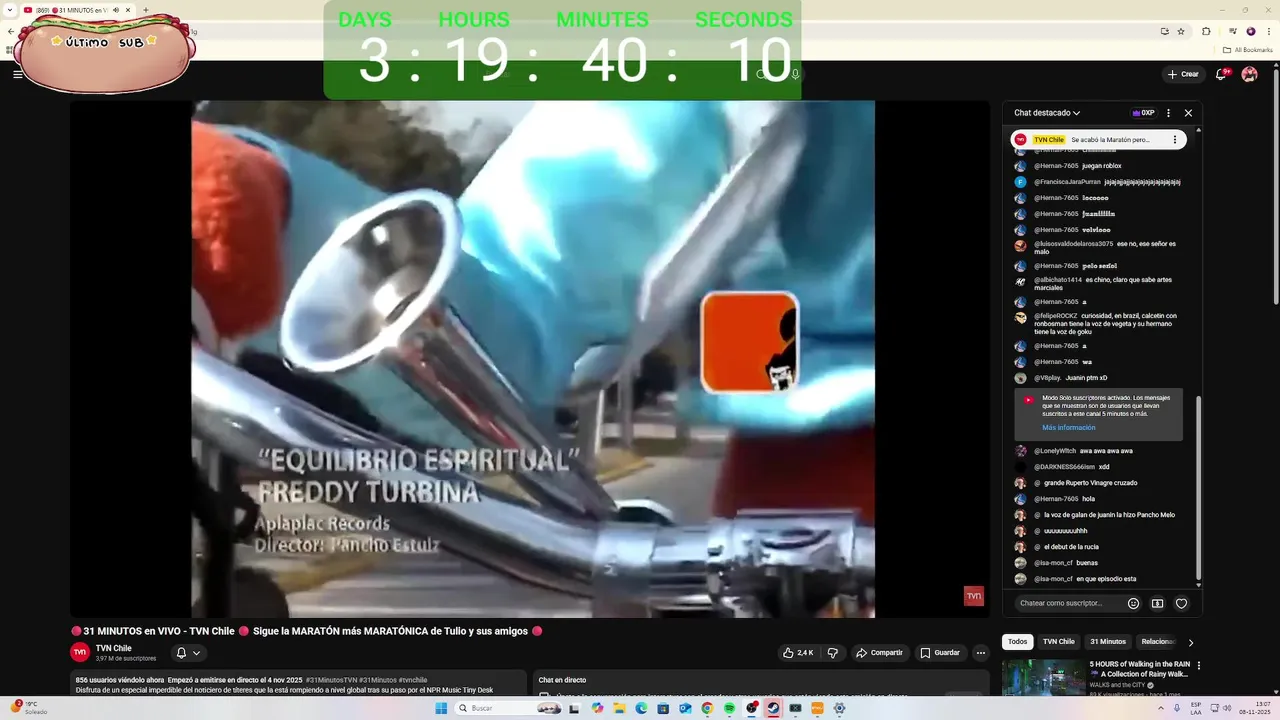1280x720 pixels.
Task: Click the TVN watermark on video
Action: (973, 596)
